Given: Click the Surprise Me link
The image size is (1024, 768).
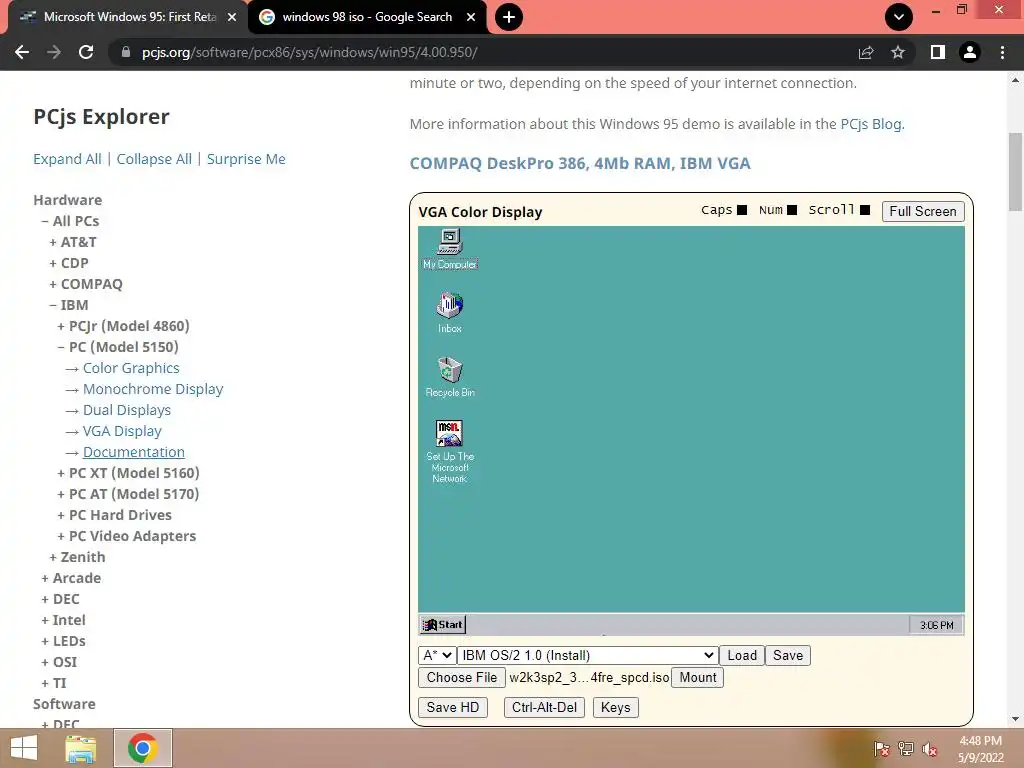Looking at the screenshot, I should click(246, 159).
